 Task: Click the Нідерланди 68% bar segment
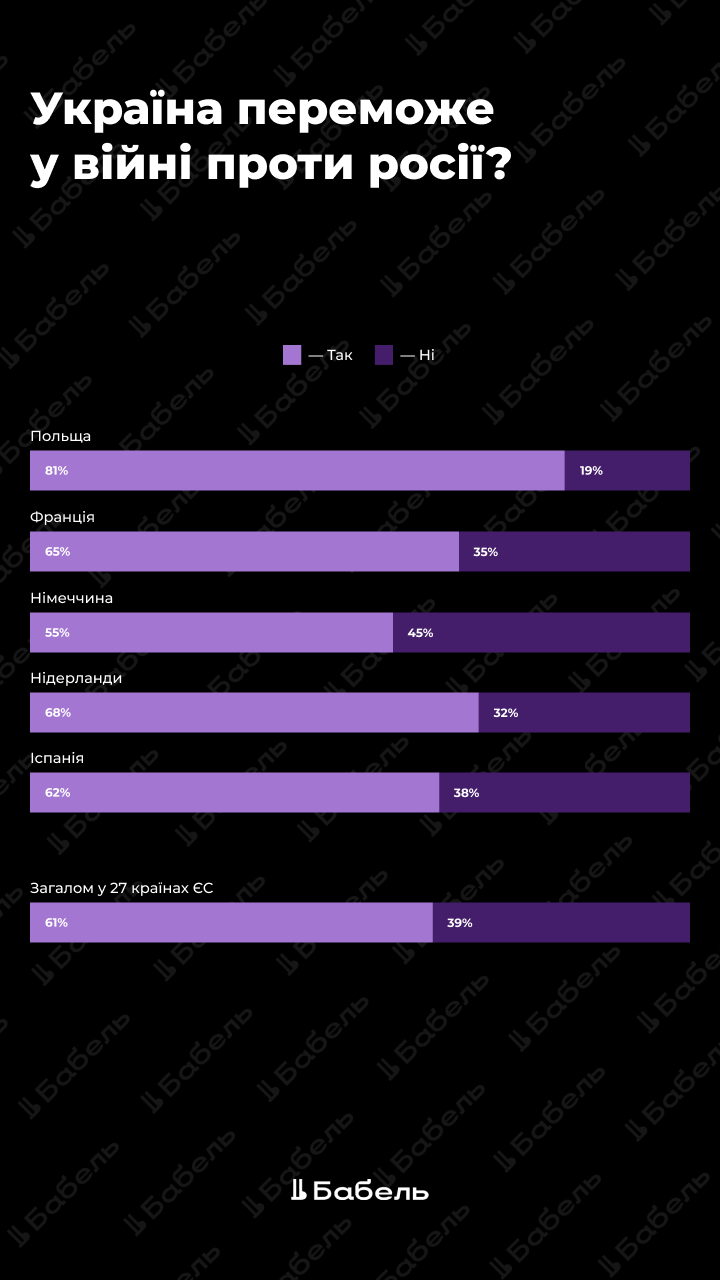pyautogui.click(x=254, y=713)
